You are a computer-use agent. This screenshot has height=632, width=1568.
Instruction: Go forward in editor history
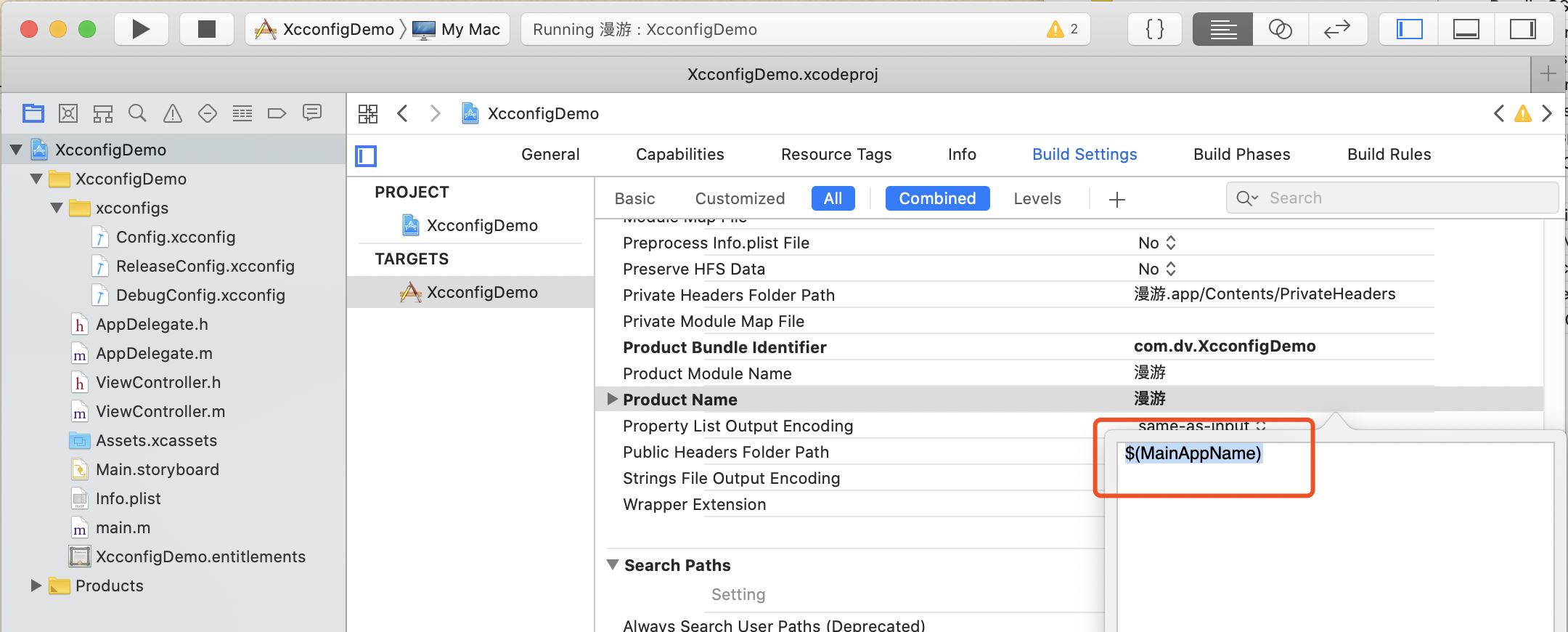(435, 113)
